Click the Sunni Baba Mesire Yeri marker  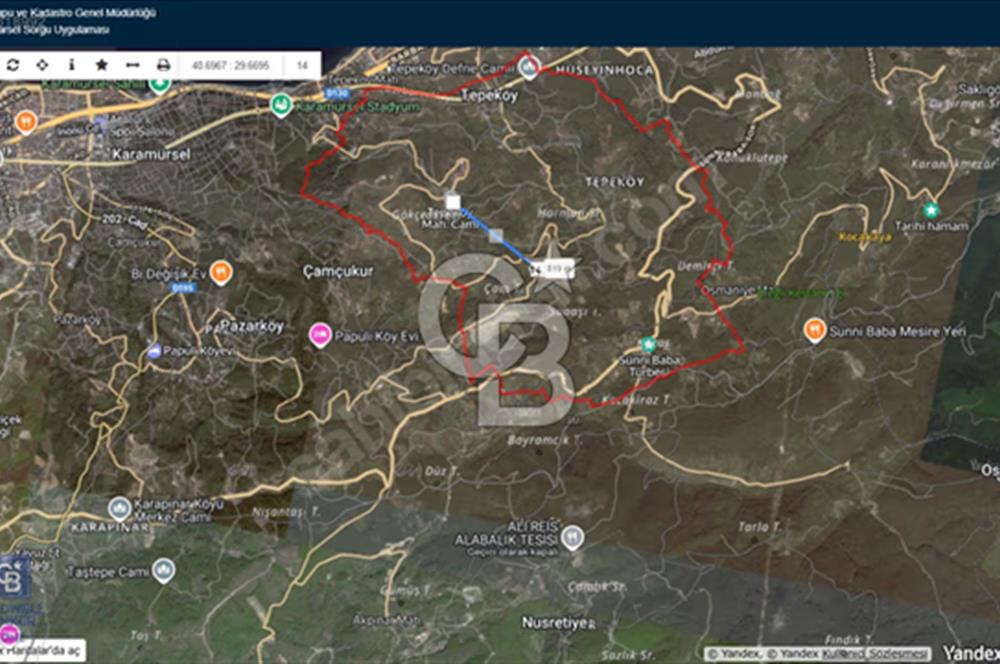[x=815, y=329]
